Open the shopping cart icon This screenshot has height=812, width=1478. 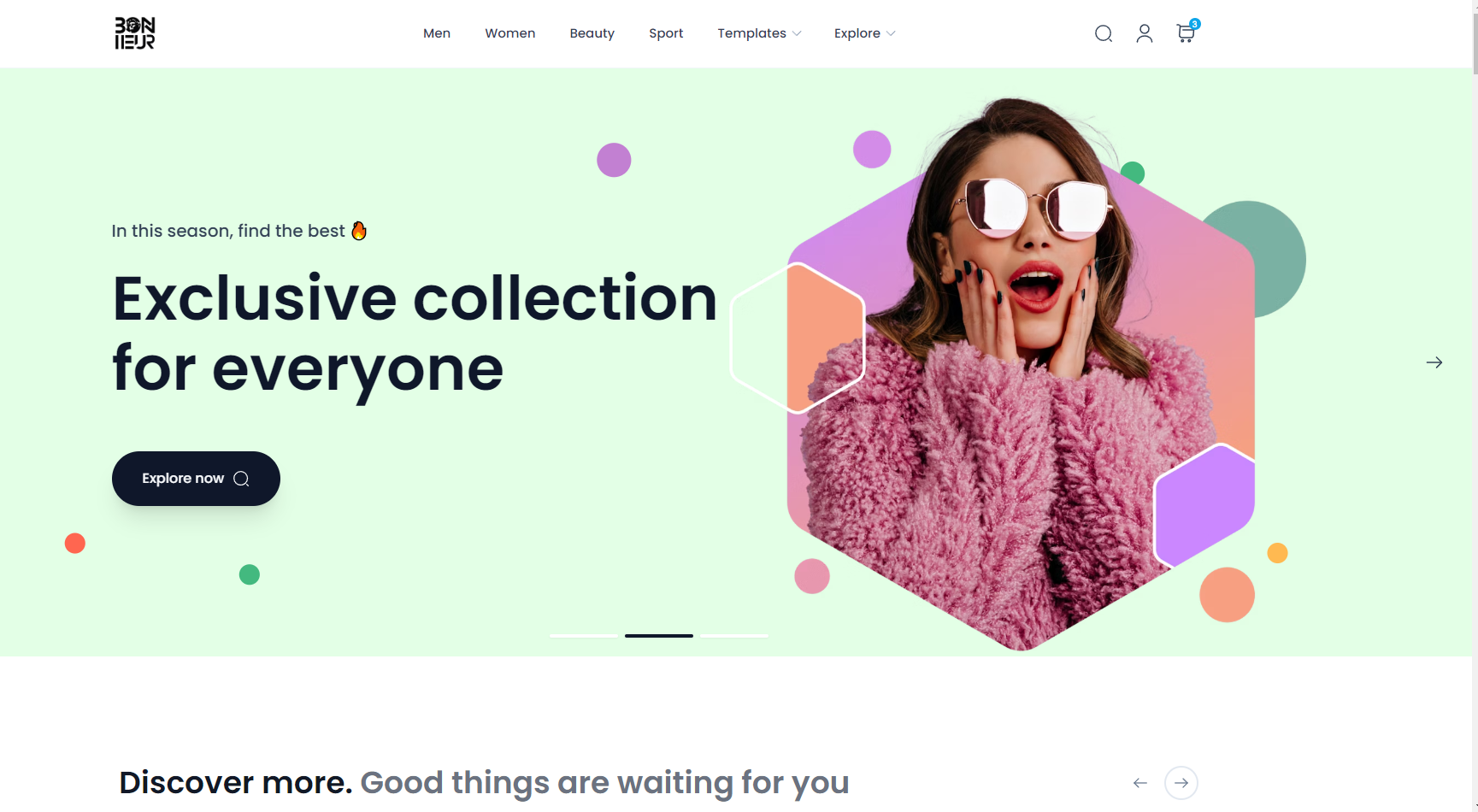(x=1185, y=33)
